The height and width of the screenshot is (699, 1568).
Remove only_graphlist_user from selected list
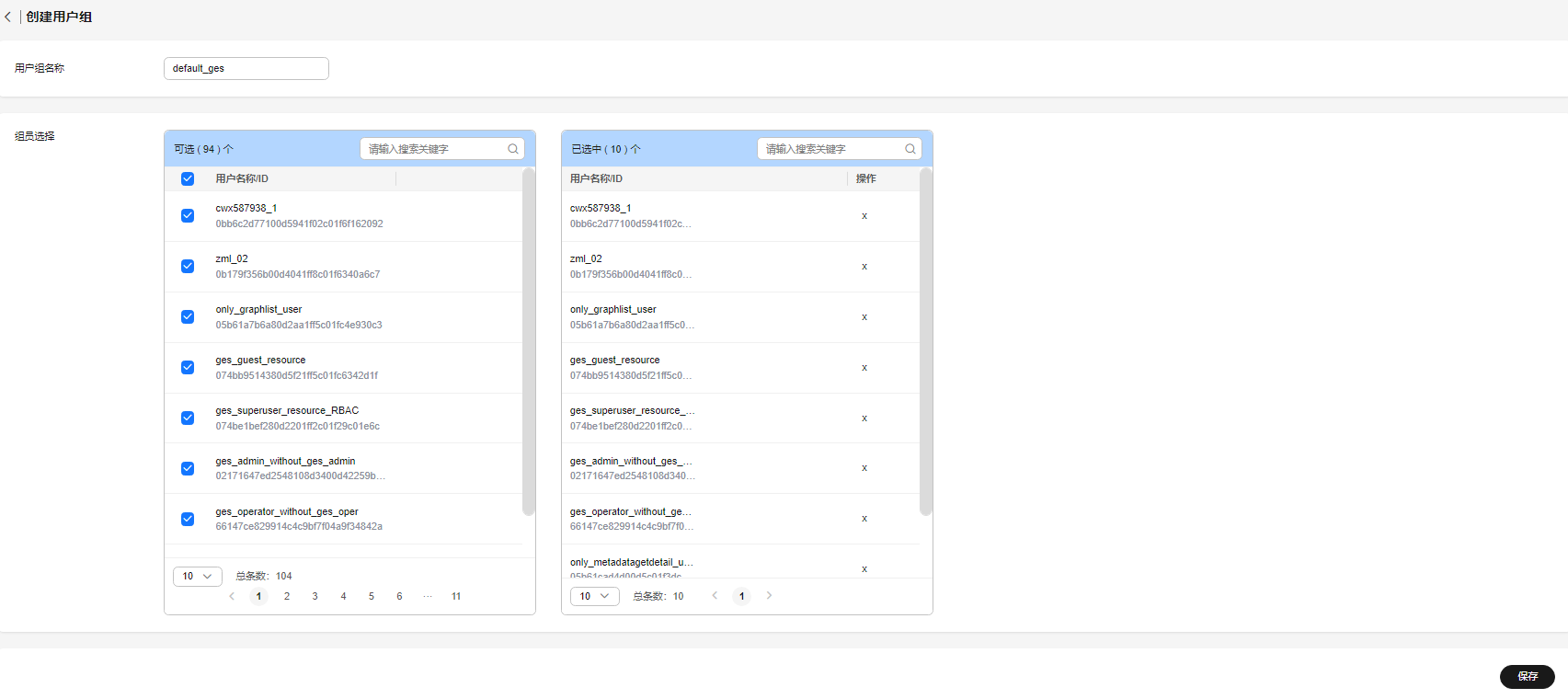coord(864,317)
